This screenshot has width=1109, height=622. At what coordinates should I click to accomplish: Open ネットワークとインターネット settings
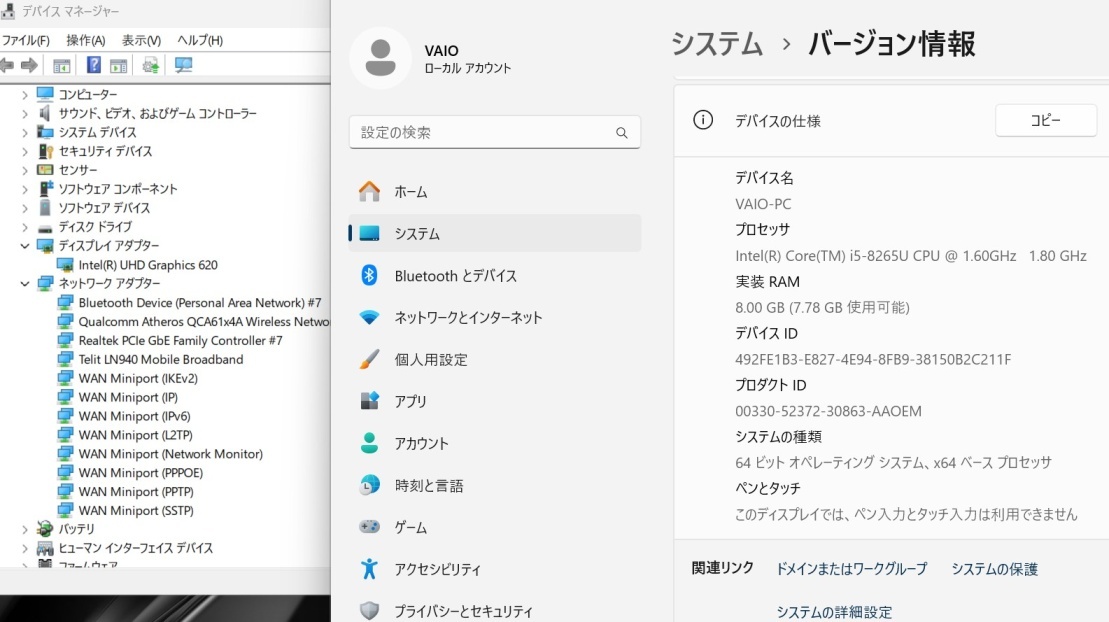coord(494,318)
